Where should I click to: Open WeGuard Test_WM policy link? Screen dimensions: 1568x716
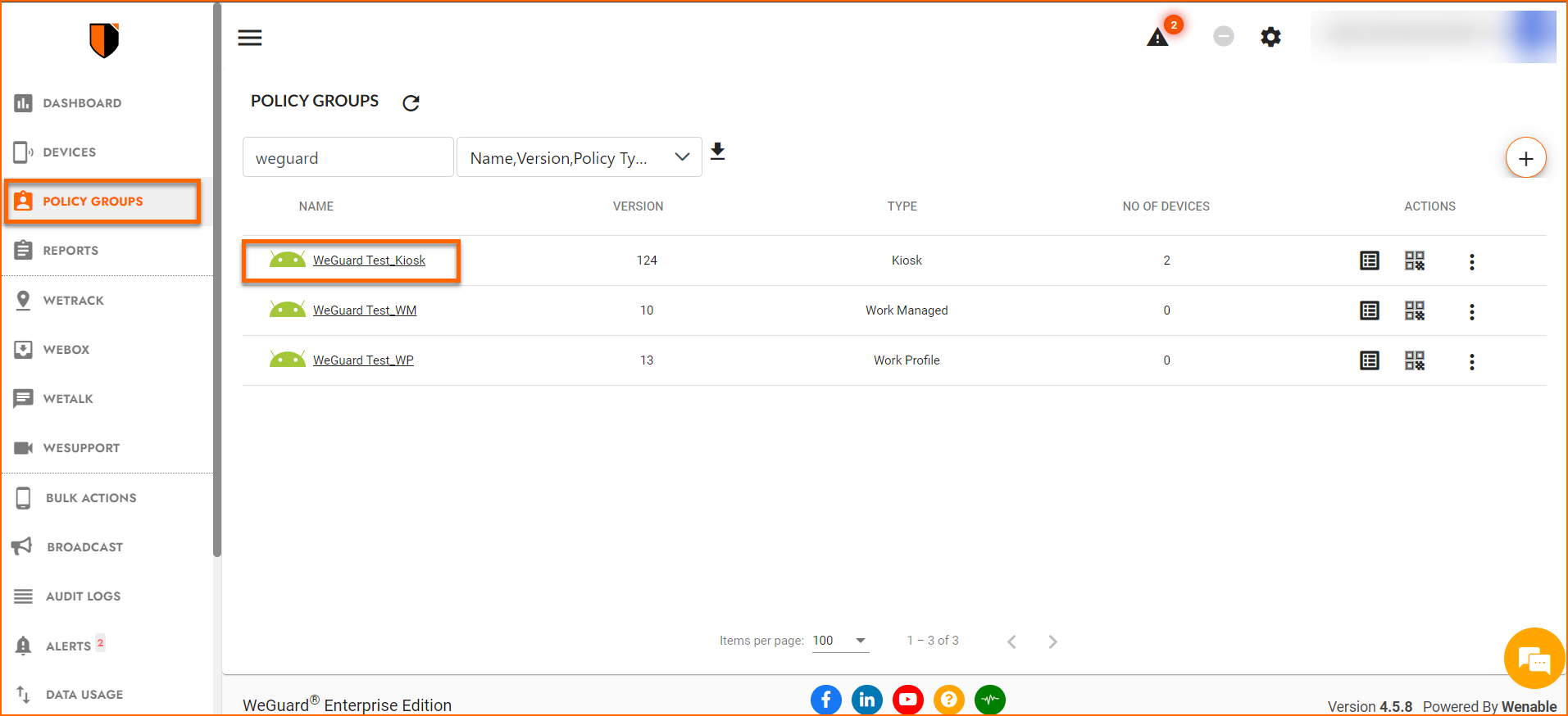pyautogui.click(x=365, y=310)
